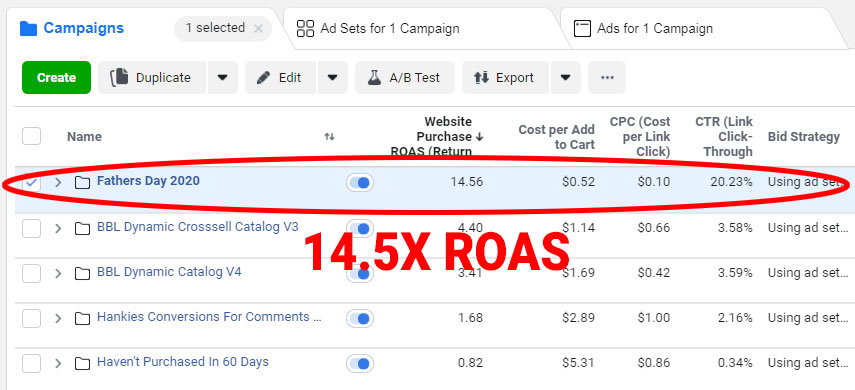Open the Export dropdown arrow

point(566,77)
